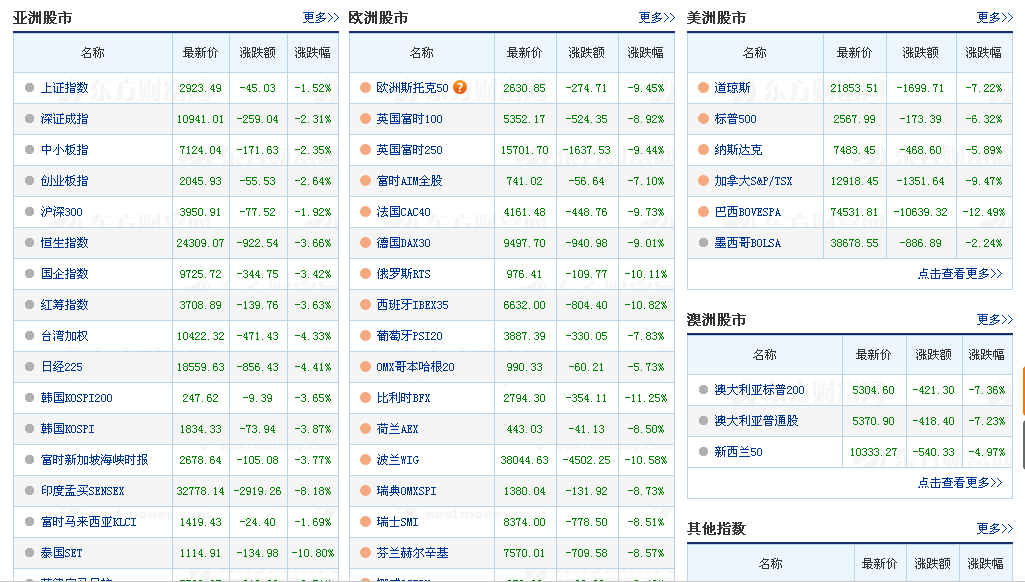Open the 恒生指数 index link
The image size is (1025, 582).
tap(65, 243)
